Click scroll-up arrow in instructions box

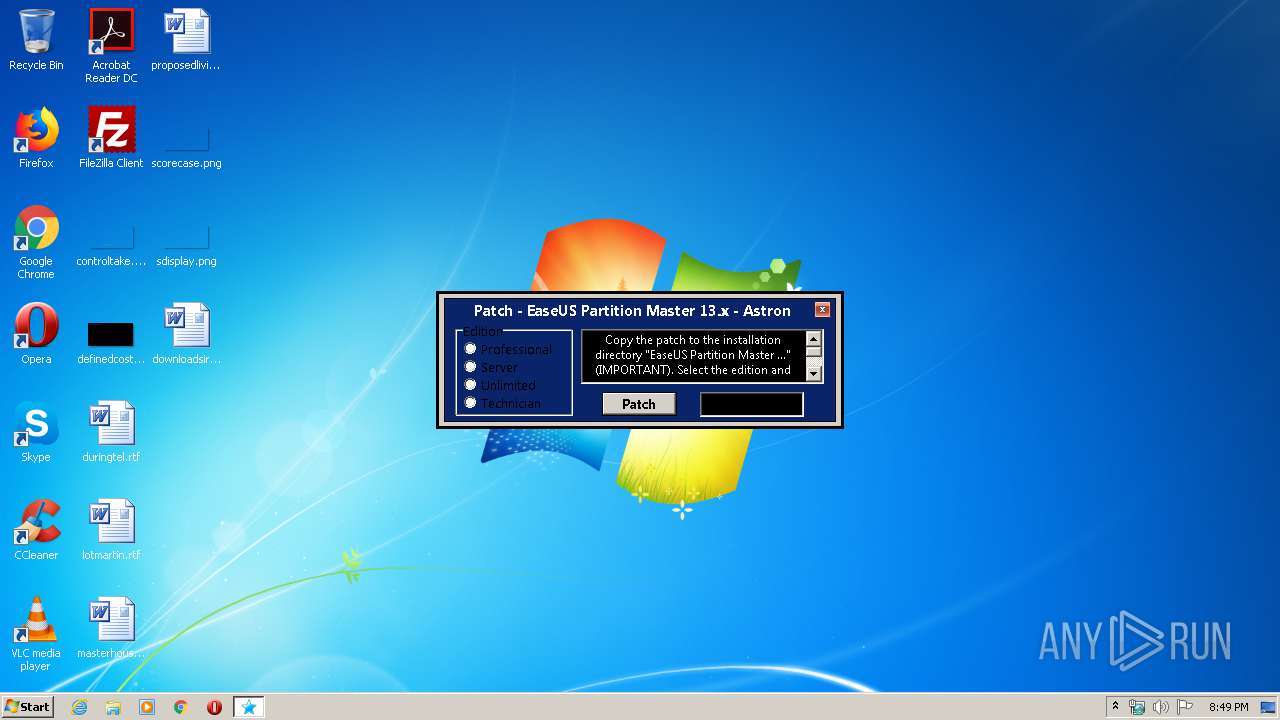(x=814, y=339)
